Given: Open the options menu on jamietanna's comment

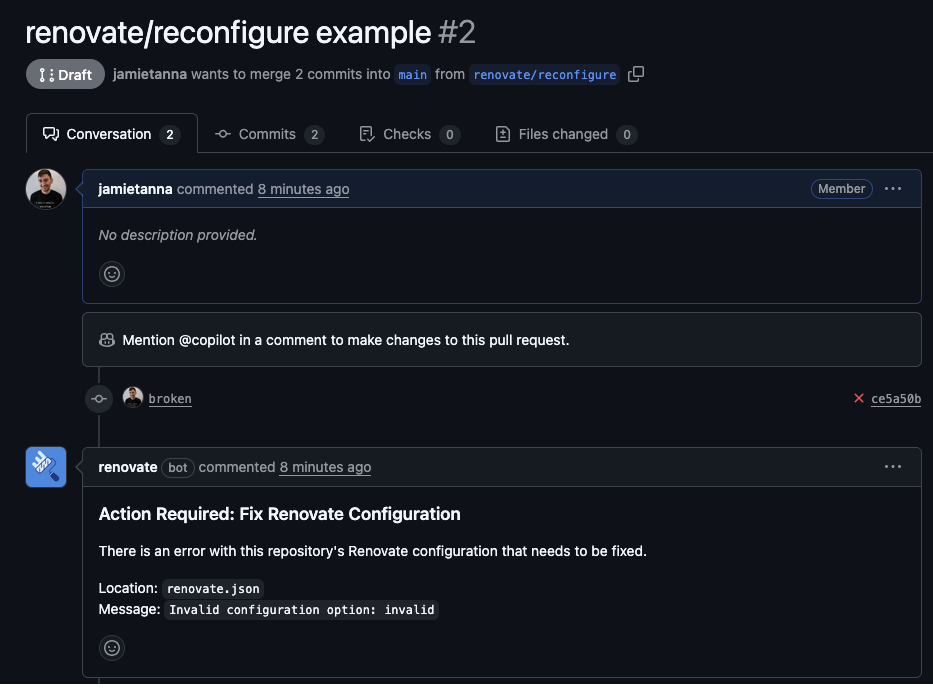Looking at the screenshot, I should pyautogui.click(x=892, y=188).
